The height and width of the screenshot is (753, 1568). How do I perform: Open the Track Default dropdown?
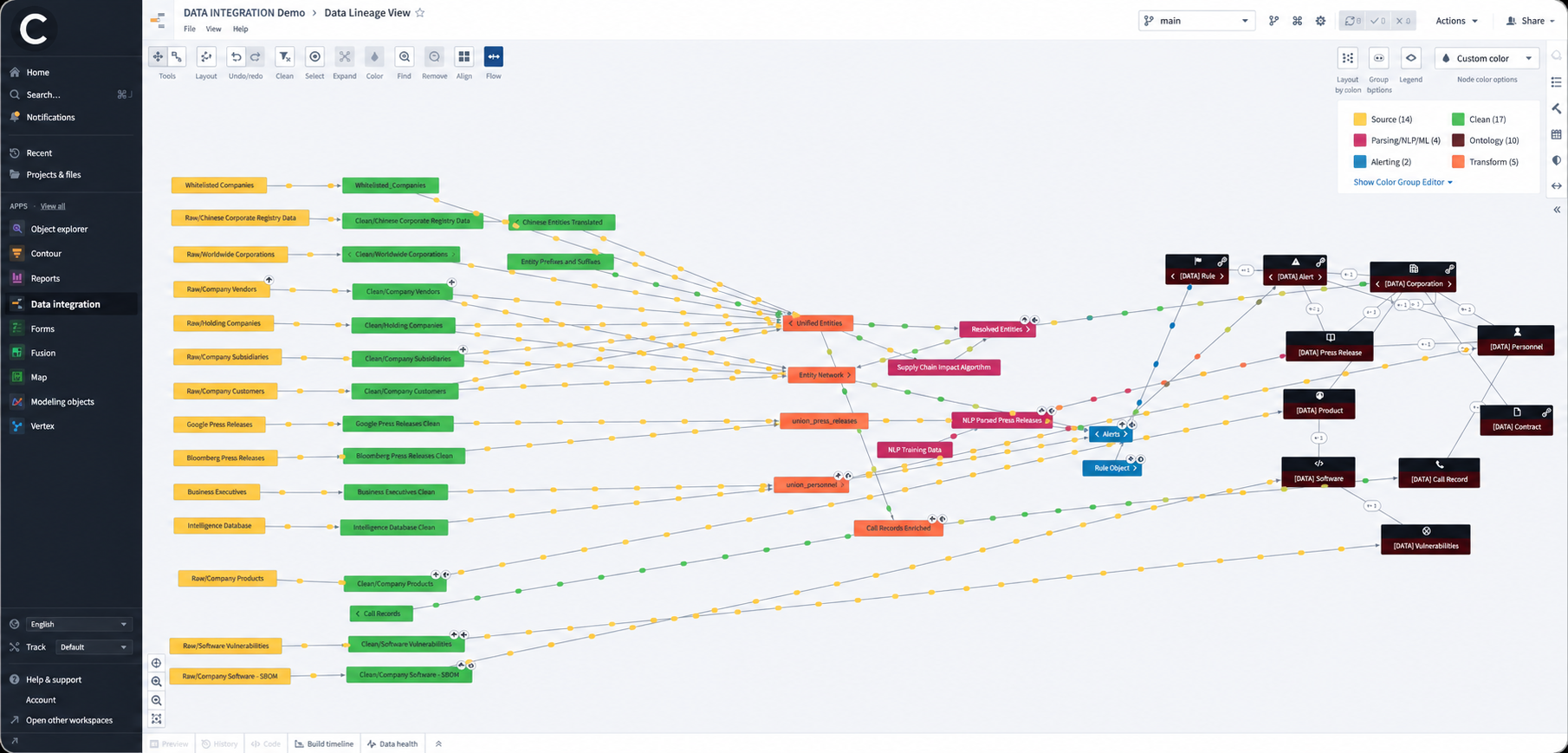[x=94, y=647]
